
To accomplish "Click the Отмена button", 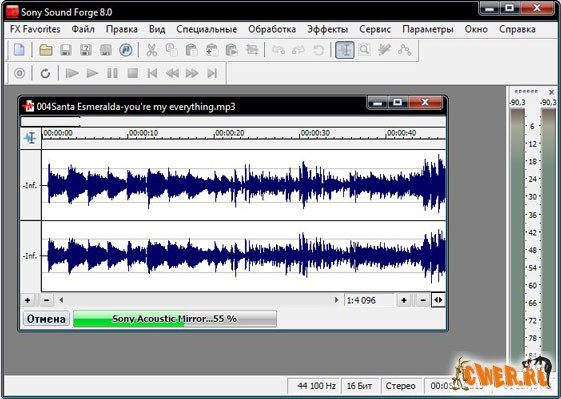I will tap(46, 319).
